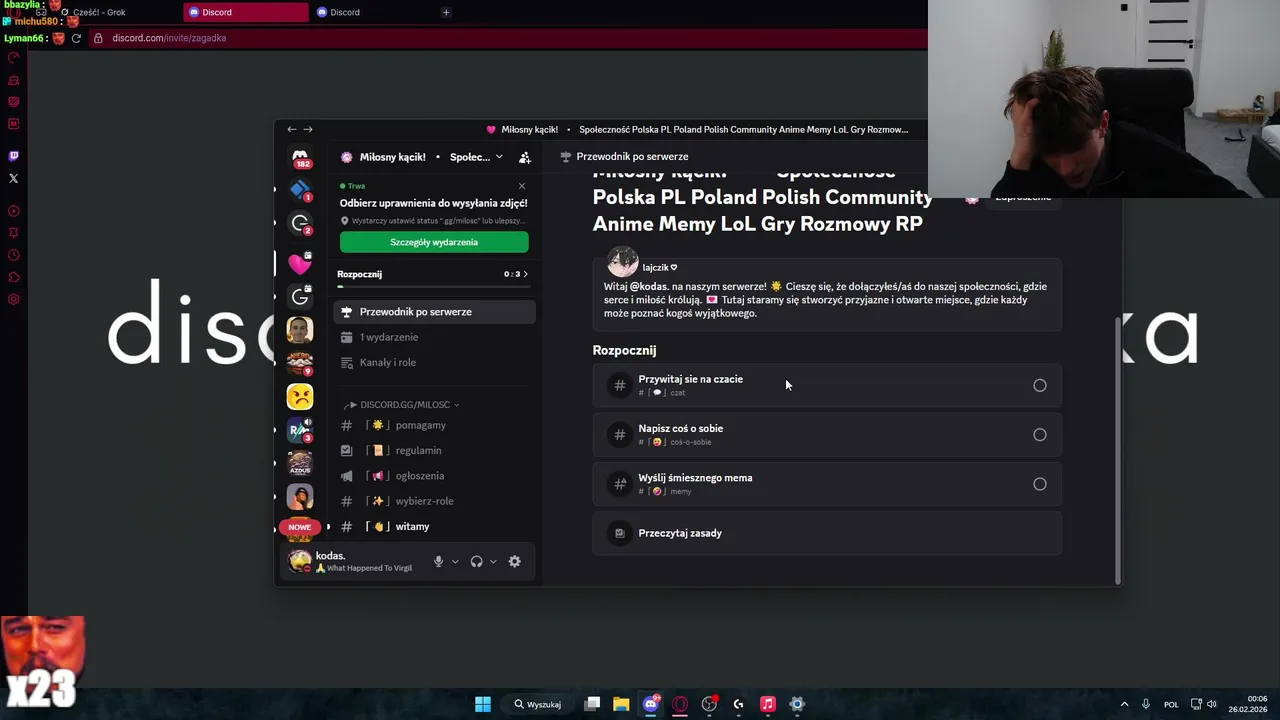The width and height of the screenshot is (1280, 720).
Task: Open browser sidebar settings gear
Action: (13, 299)
